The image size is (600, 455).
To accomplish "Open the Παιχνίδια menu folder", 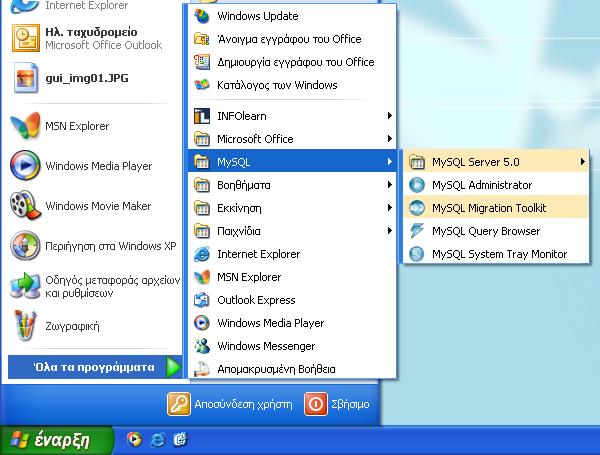I will pos(292,231).
